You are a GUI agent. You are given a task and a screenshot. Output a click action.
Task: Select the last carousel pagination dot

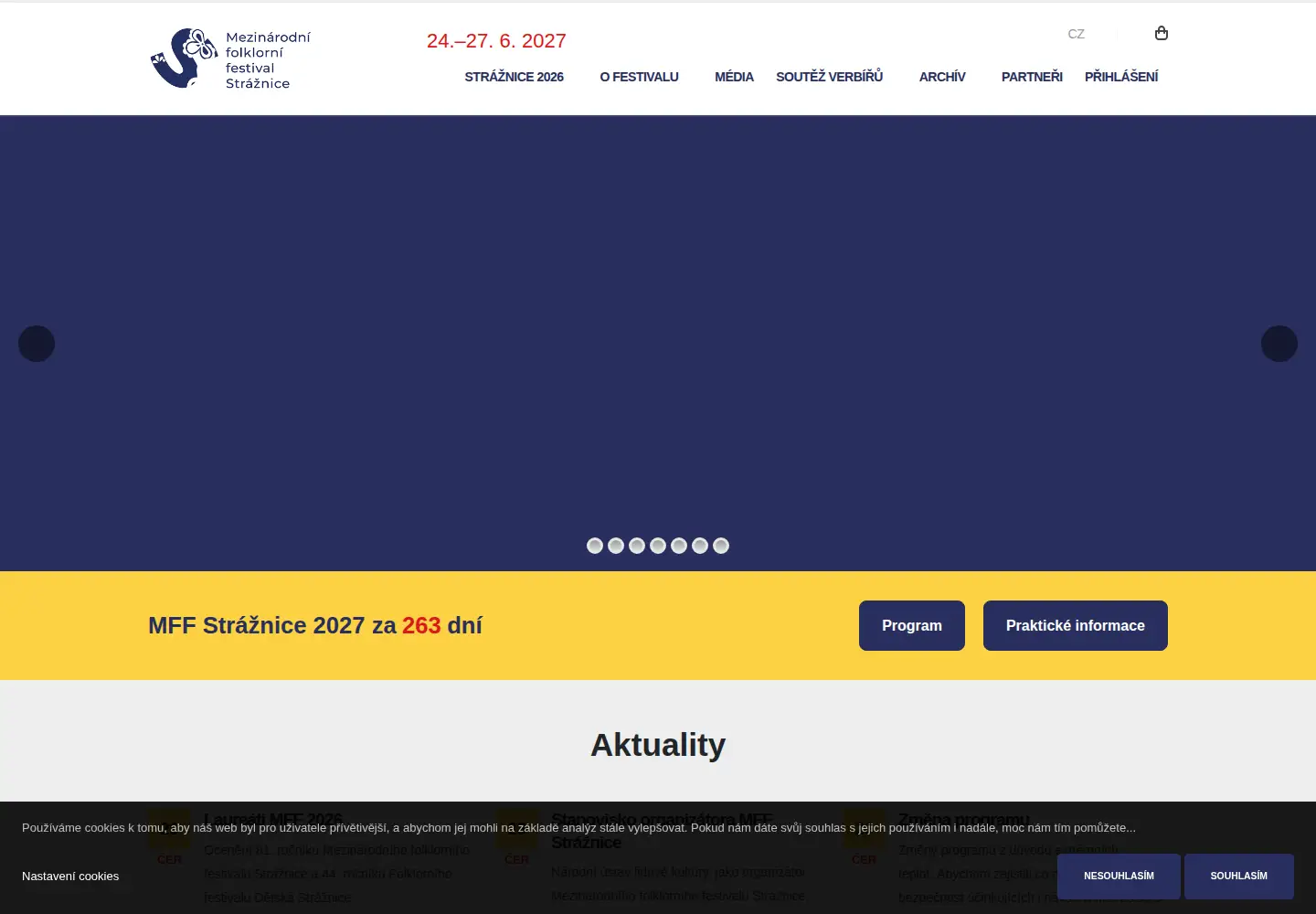(721, 546)
